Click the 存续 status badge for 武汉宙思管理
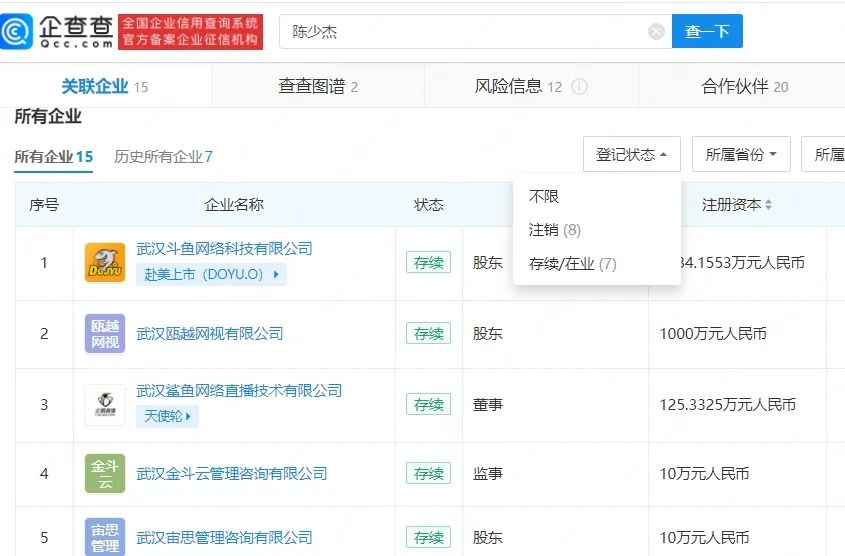This screenshot has height=556, width=845. [428, 537]
